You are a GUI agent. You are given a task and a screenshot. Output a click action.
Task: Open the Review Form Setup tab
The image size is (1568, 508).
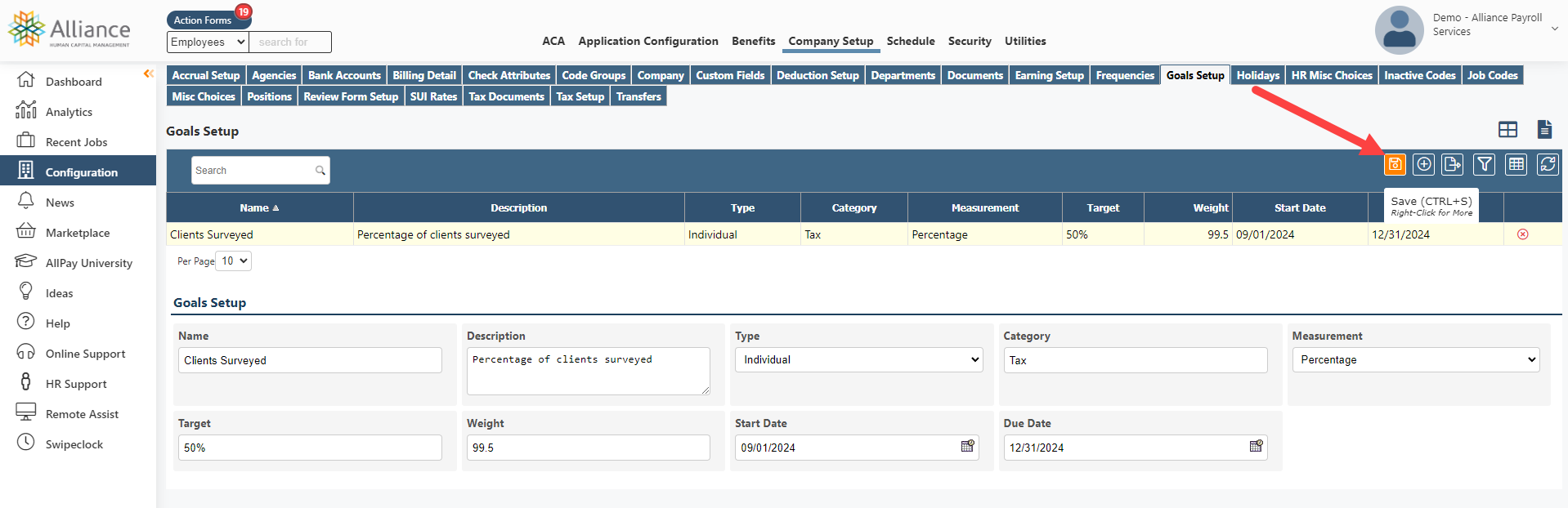(x=351, y=96)
